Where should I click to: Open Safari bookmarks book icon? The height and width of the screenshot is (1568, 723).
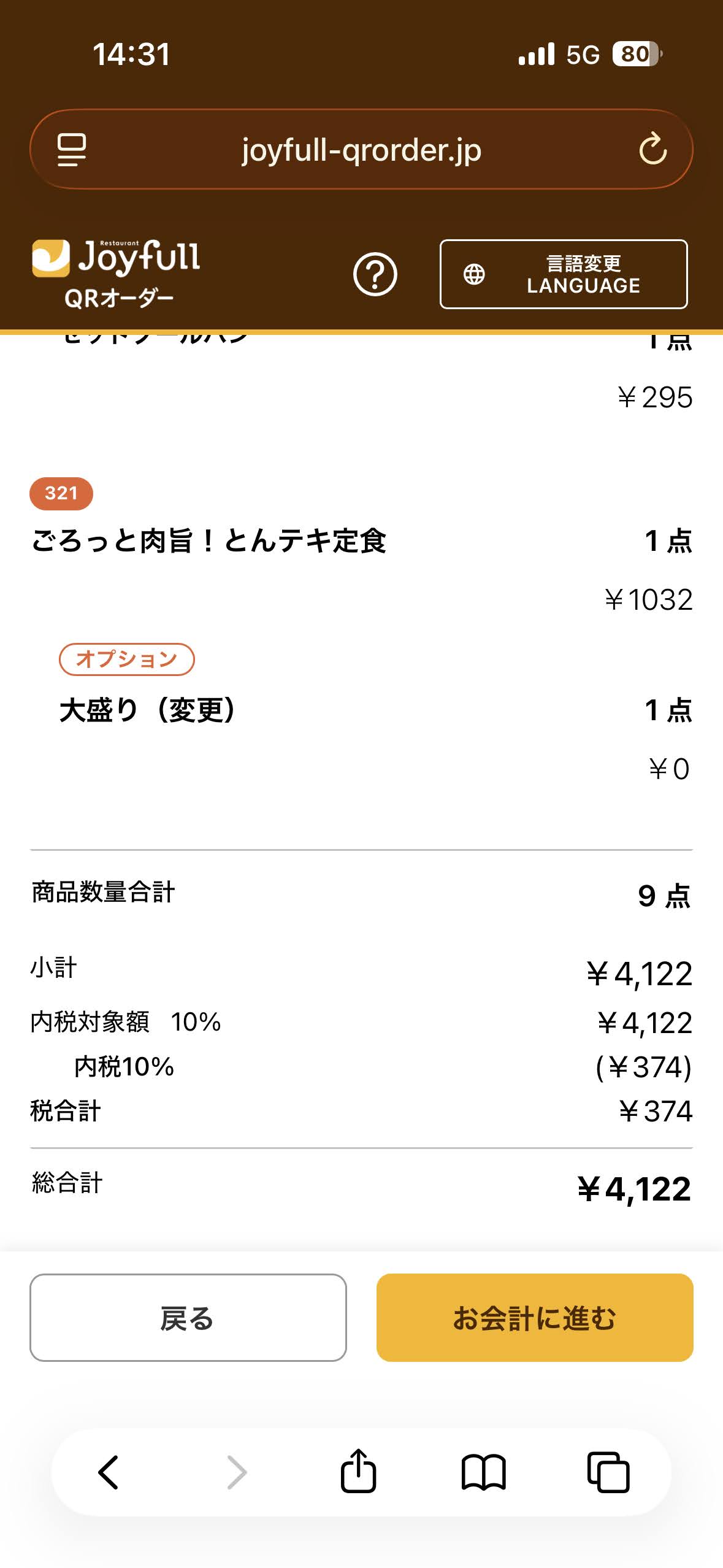coord(483,1472)
